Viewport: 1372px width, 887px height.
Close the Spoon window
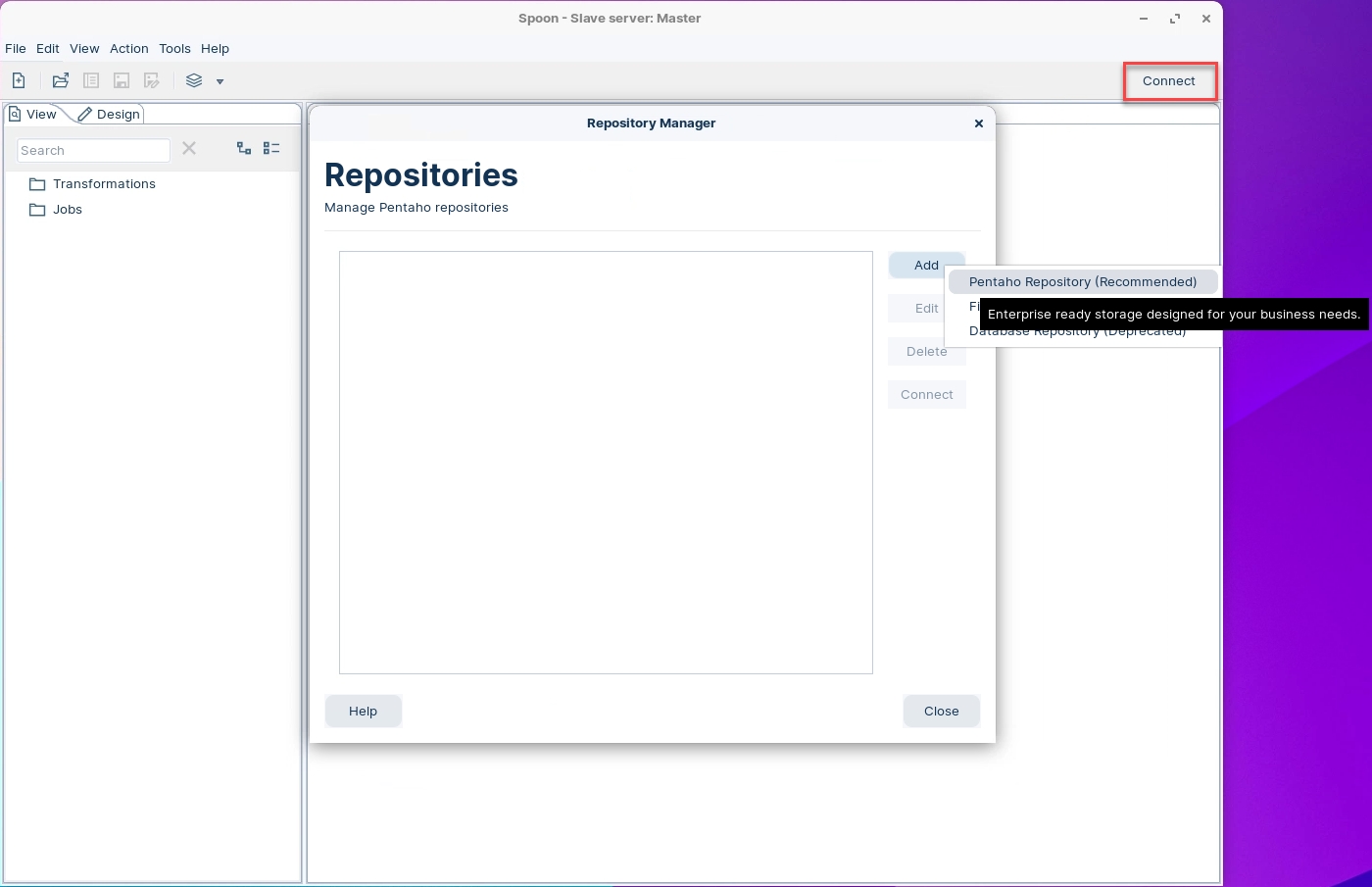click(x=1206, y=19)
